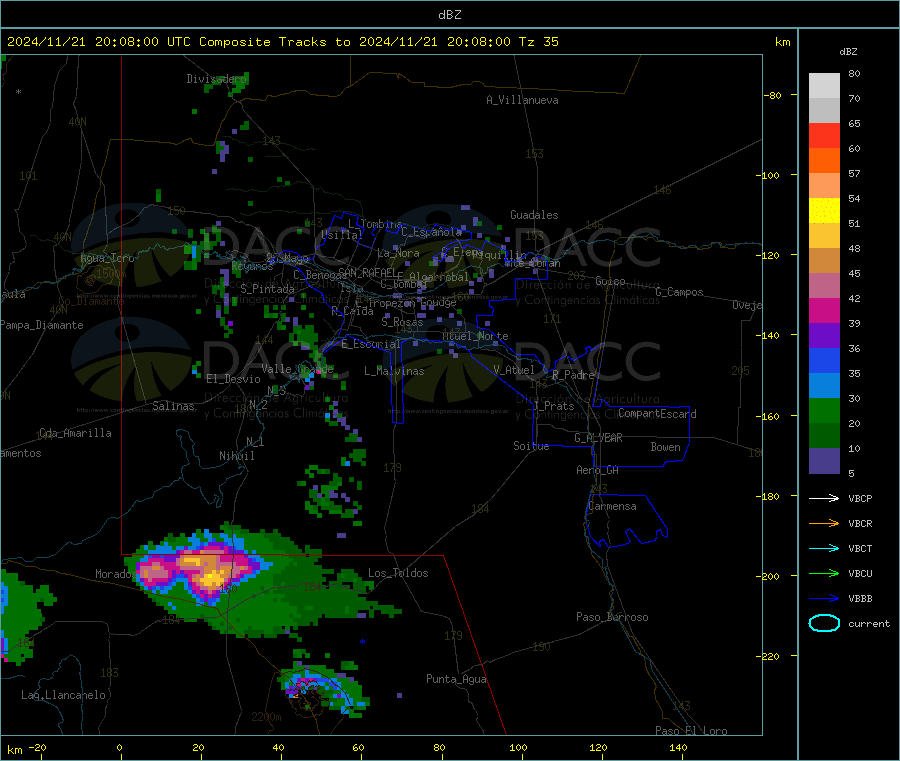Click the green VBCU arrow legend symbol
This screenshot has width=900, height=761.
click(x=824, y=573)
